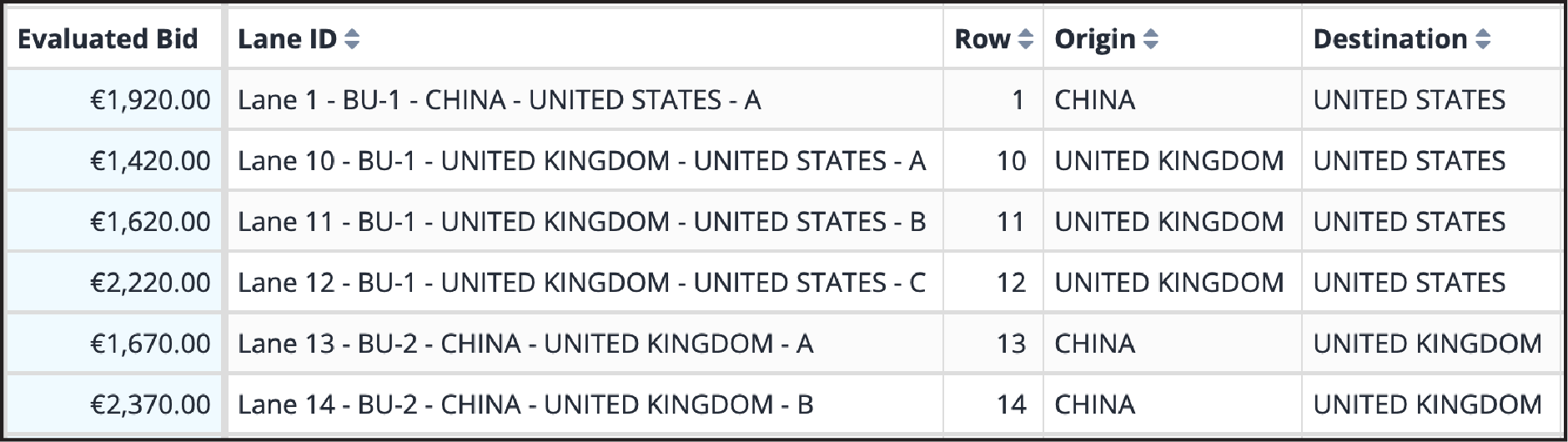Viewport: 1568px width, 442px height.
Task: Select the Destination header label
Action: tap(1390, 39)
